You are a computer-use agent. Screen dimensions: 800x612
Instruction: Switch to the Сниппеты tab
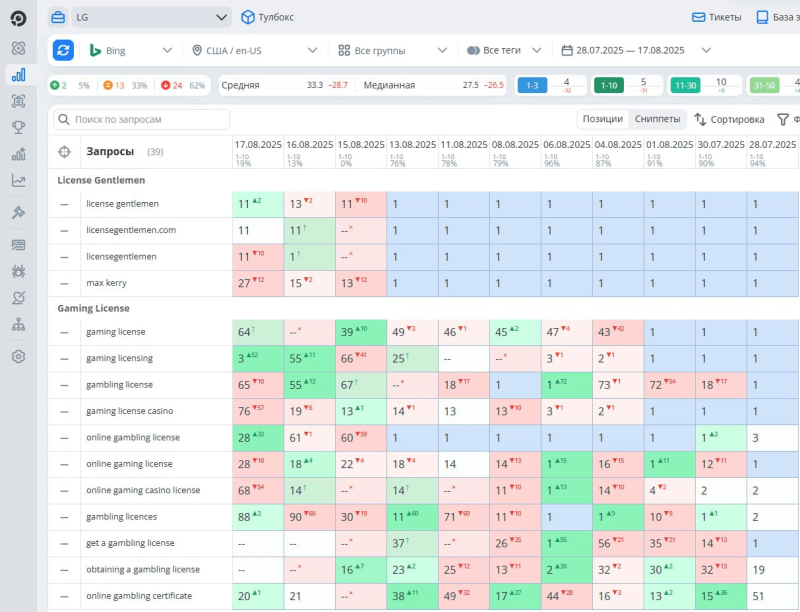(x=657, y=119)
